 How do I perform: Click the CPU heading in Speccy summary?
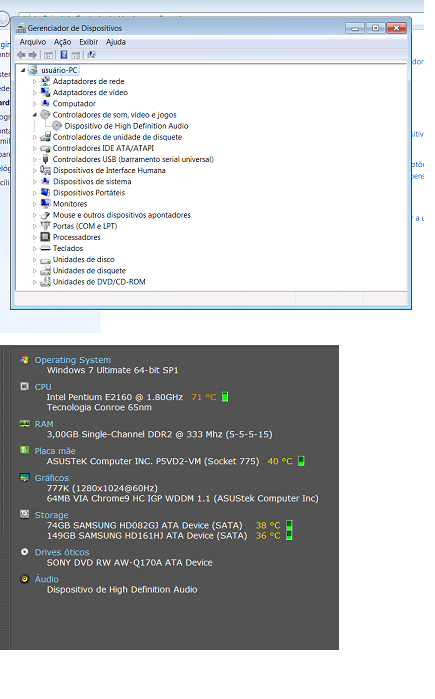(x=43, y=387)
